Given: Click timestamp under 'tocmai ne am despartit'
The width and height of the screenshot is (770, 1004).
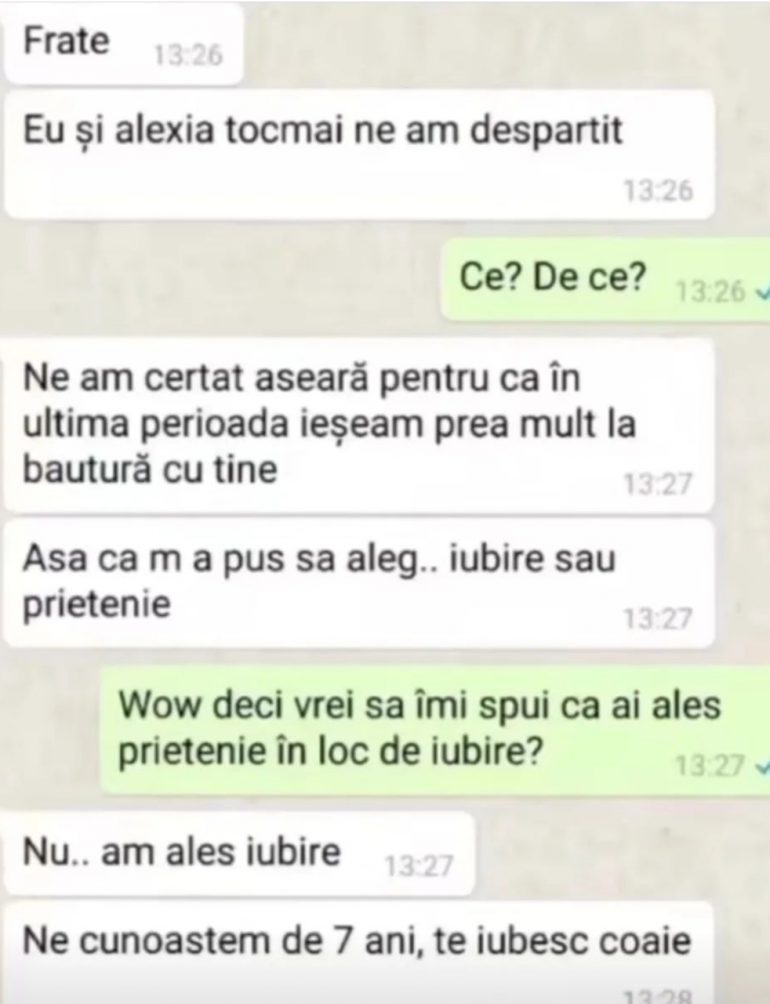Looking at the screenshot, I should 658,191.
